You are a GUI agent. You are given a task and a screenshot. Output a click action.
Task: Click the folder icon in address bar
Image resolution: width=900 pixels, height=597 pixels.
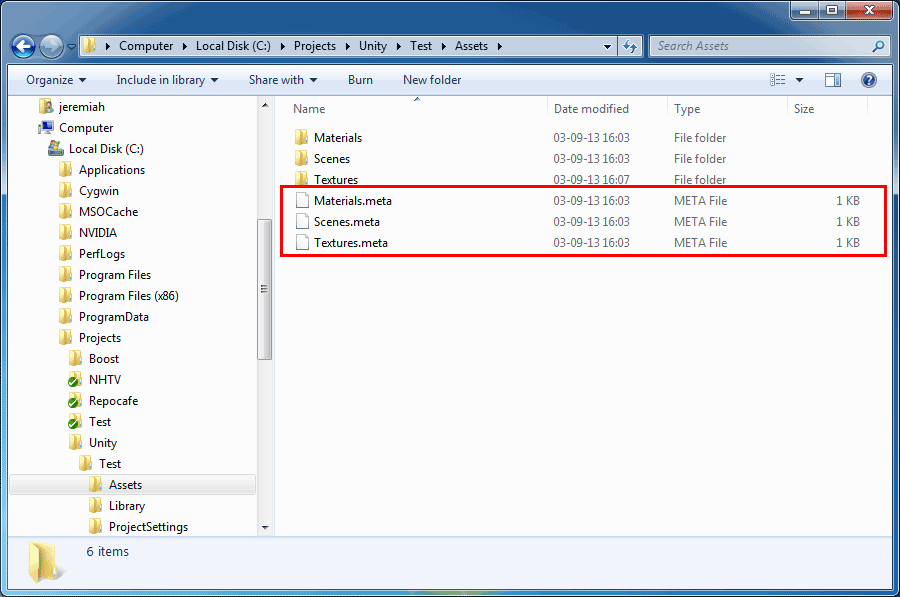tap(89, 46)
